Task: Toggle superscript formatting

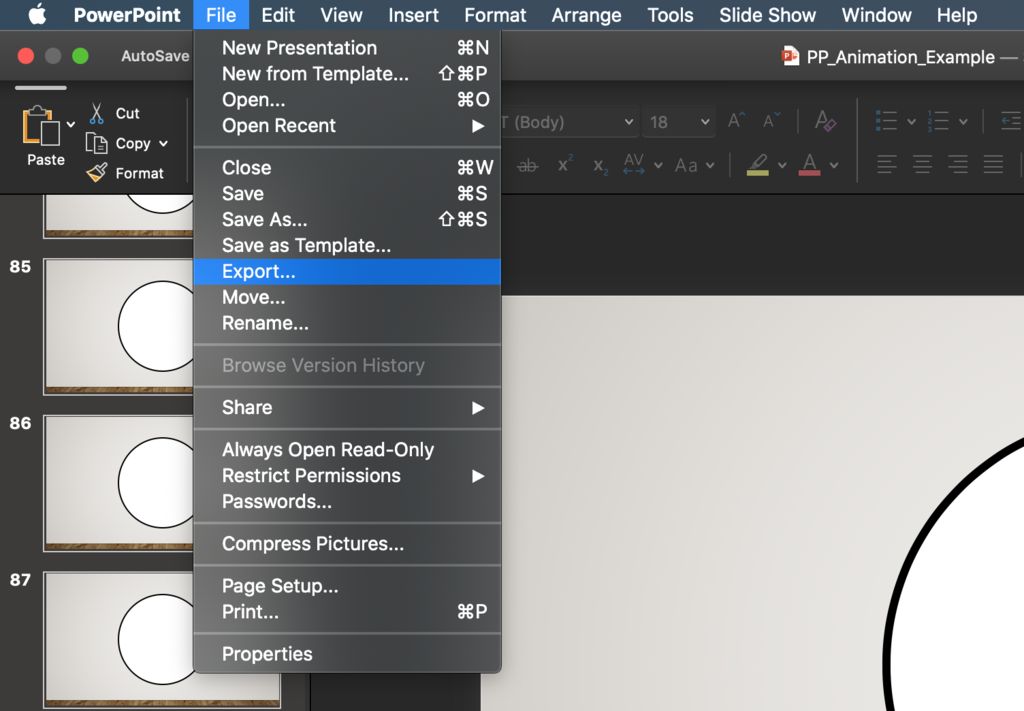Action: pos(565,164)
